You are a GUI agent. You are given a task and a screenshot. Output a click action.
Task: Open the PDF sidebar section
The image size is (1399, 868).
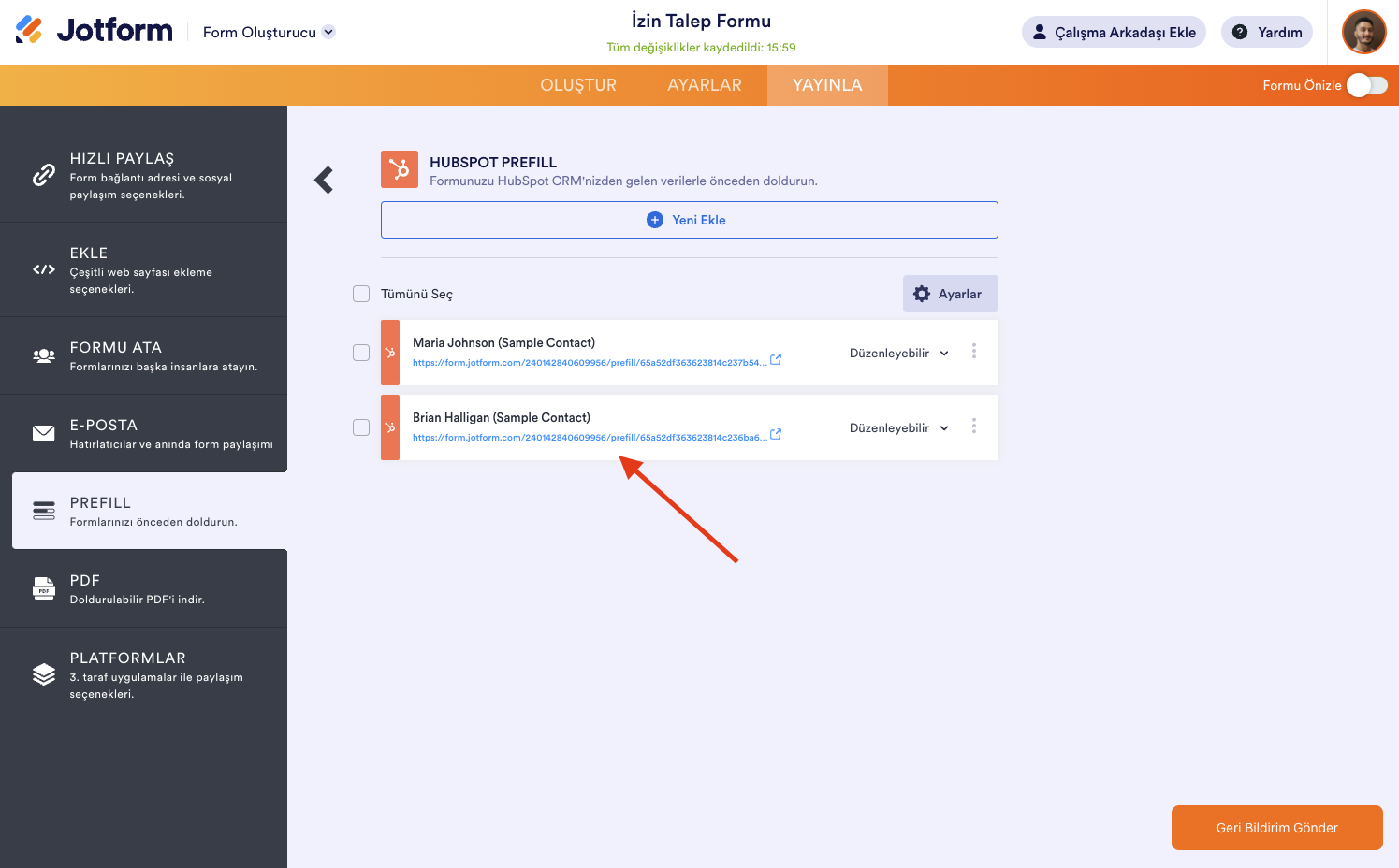[x=144, y=588]
